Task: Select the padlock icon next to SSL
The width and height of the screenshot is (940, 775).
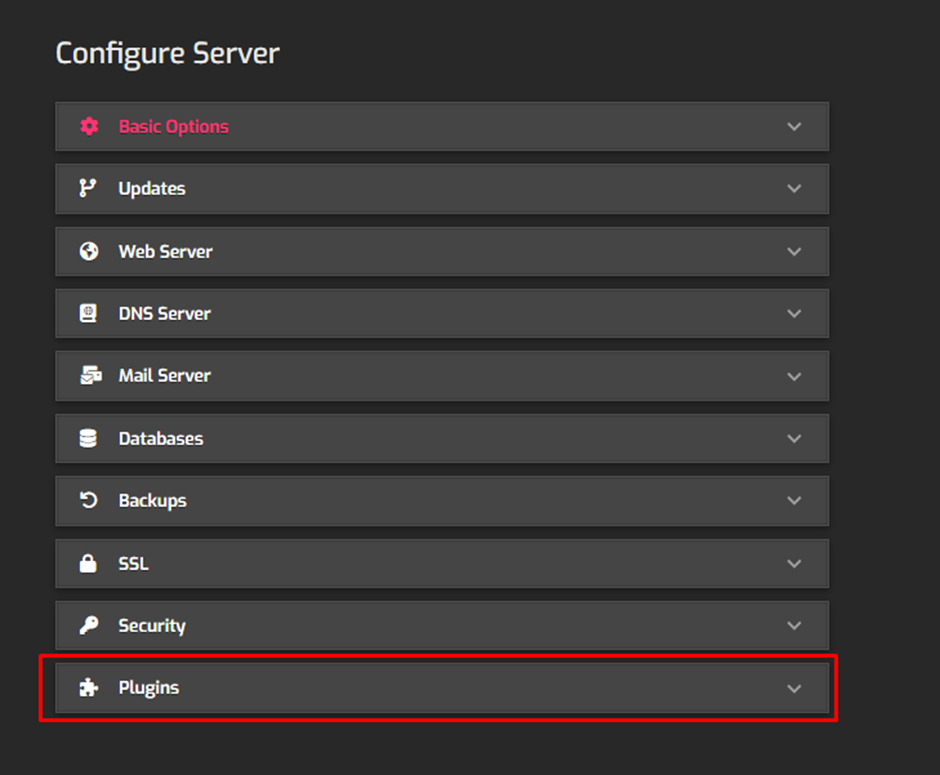Action: (x=89, y=563)
